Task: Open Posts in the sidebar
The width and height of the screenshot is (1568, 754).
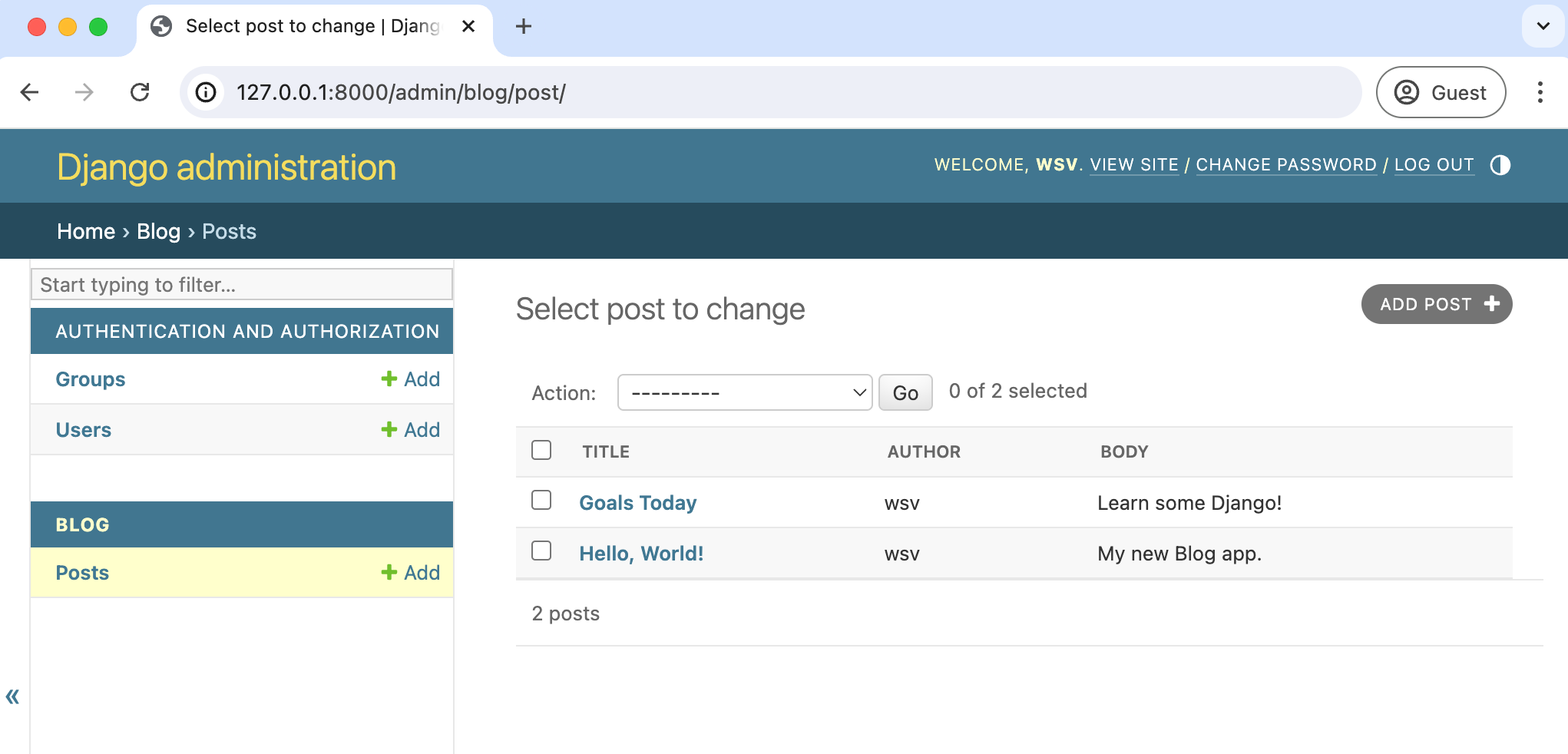Action: [82, 573]
